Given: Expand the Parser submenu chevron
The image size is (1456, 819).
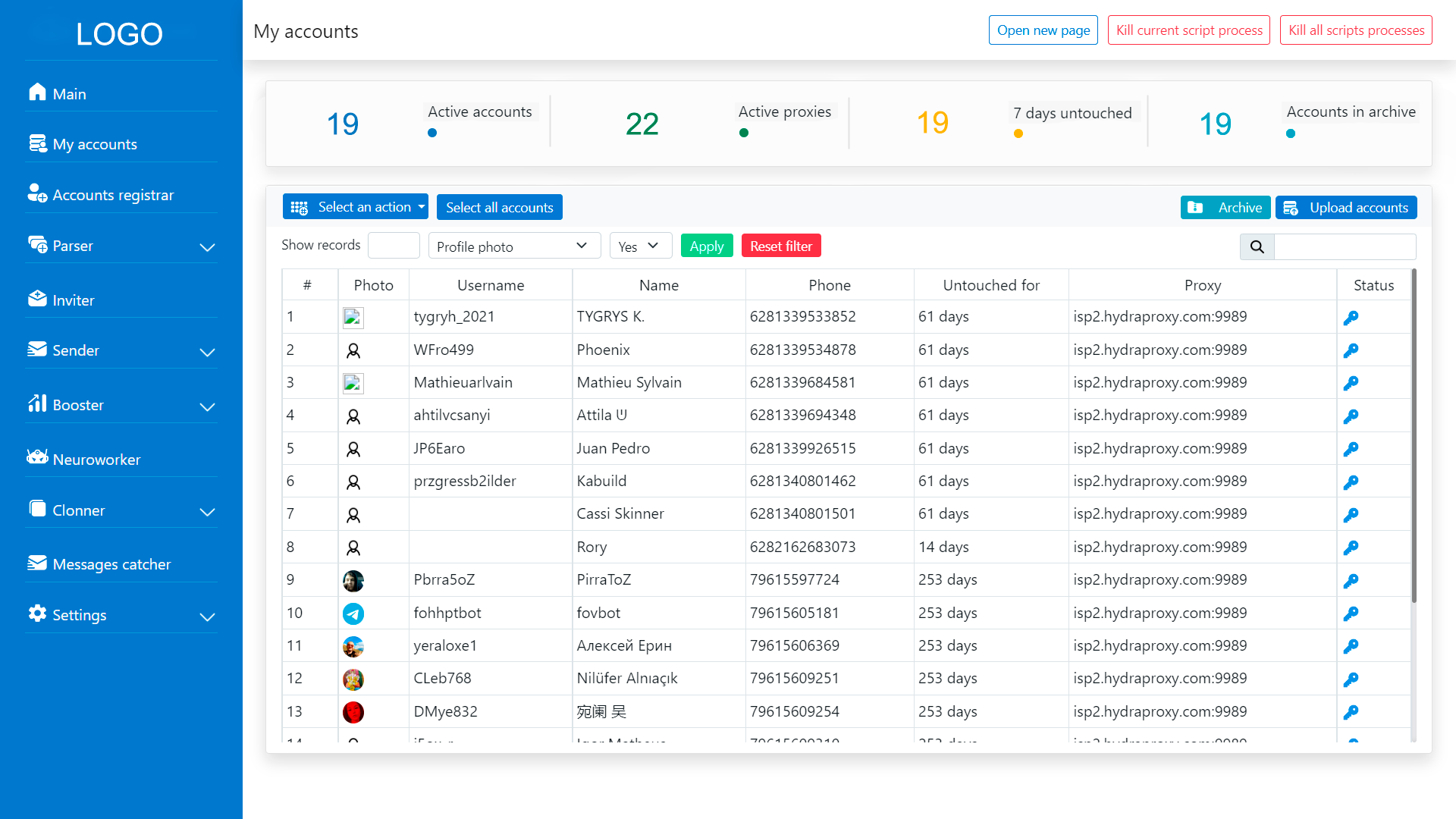Looking at the screenshot, I should (x=207, y=247).
